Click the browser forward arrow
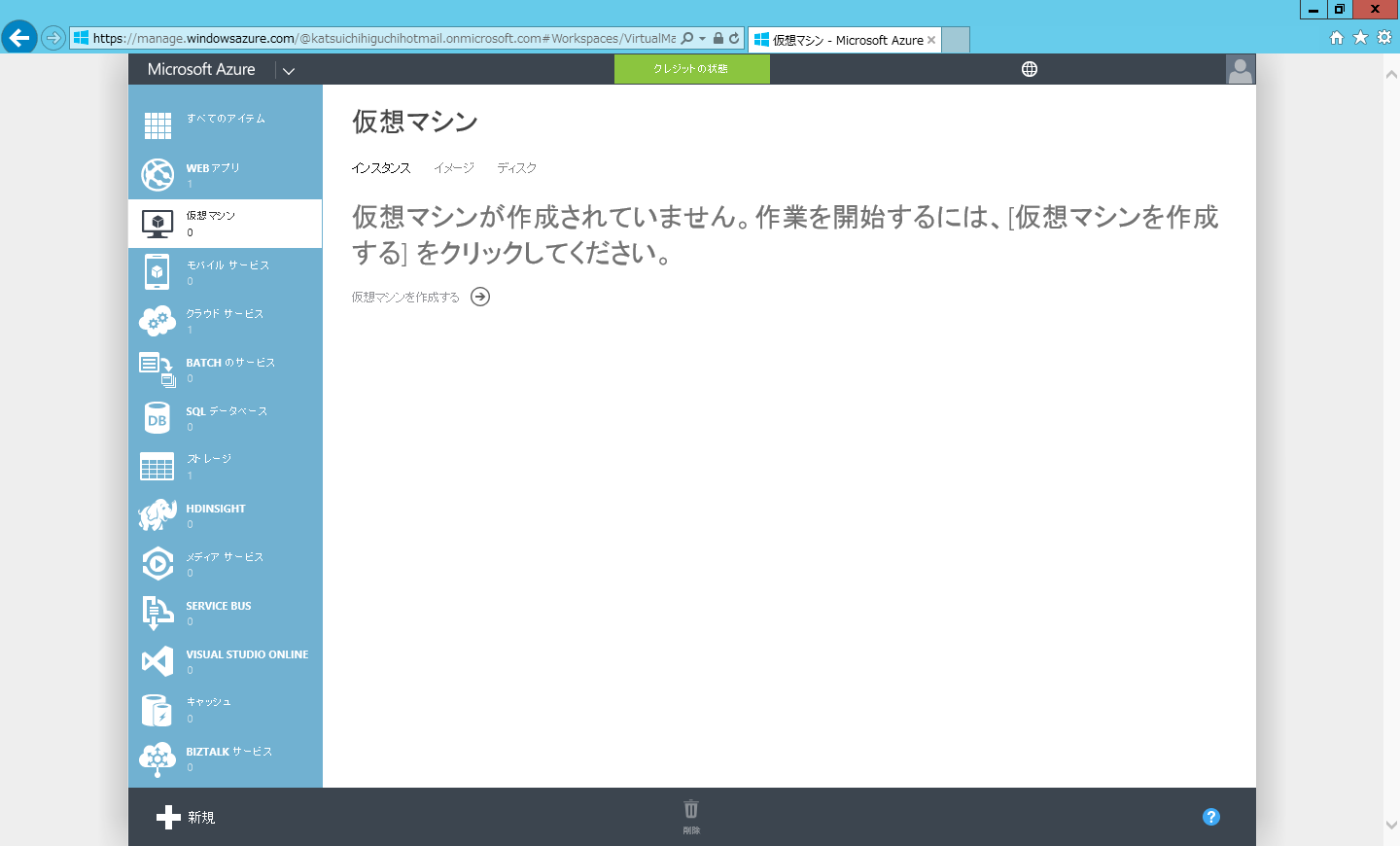Screen dimensions: 1400x846 [53, 38]
